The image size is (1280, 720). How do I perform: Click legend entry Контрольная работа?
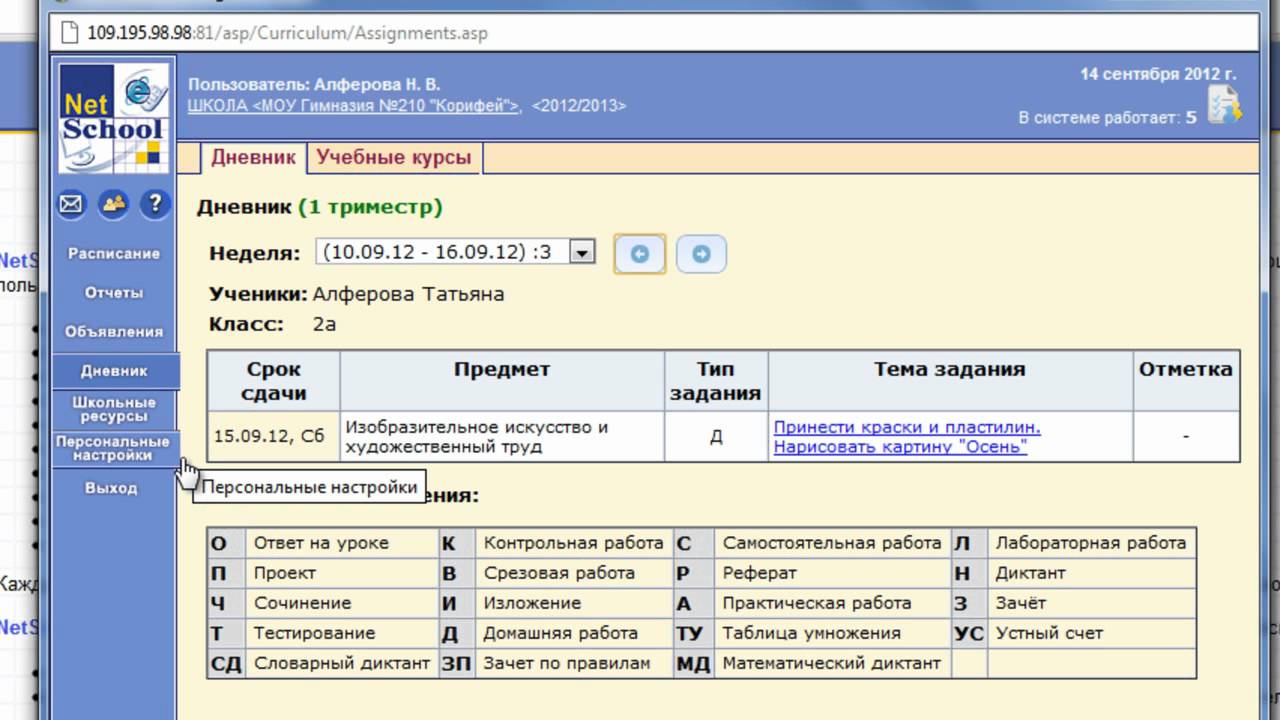point(573,543)
